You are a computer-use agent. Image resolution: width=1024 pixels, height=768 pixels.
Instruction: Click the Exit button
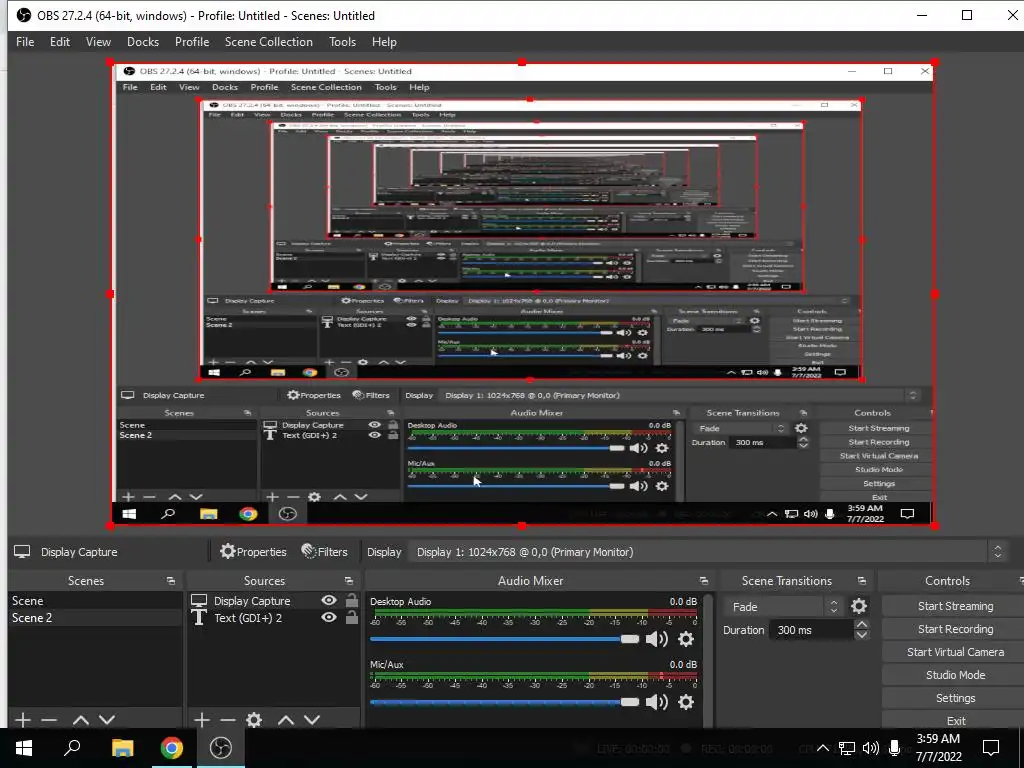[955, 720]
